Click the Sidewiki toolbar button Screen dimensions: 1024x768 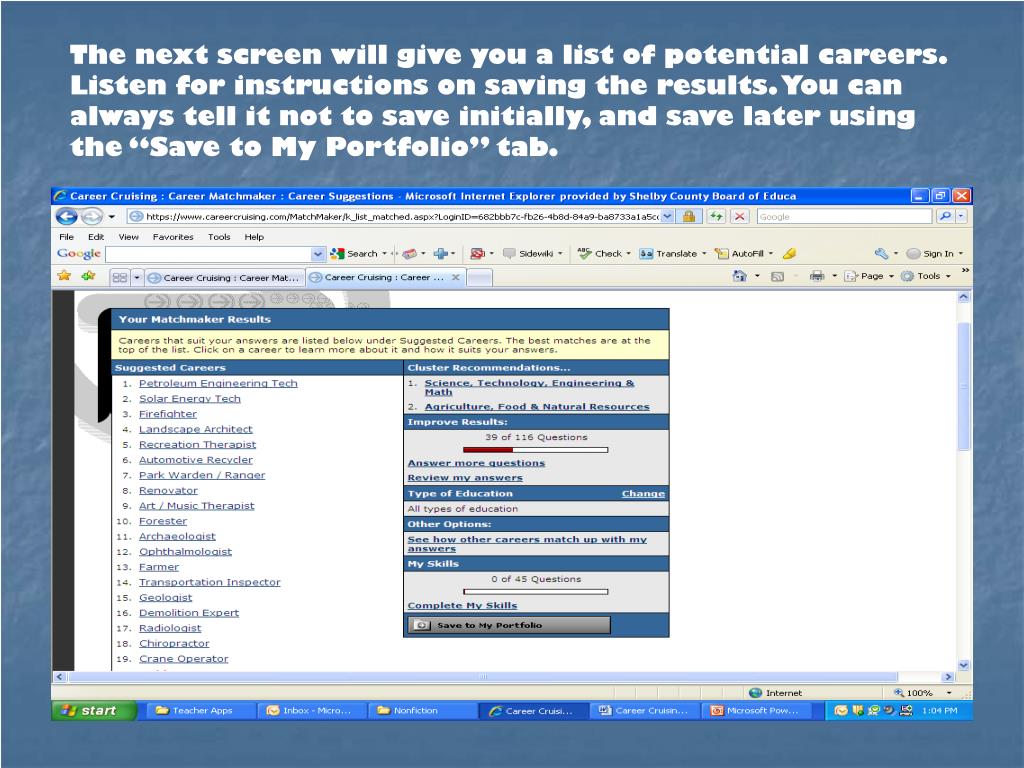(528, 253)
